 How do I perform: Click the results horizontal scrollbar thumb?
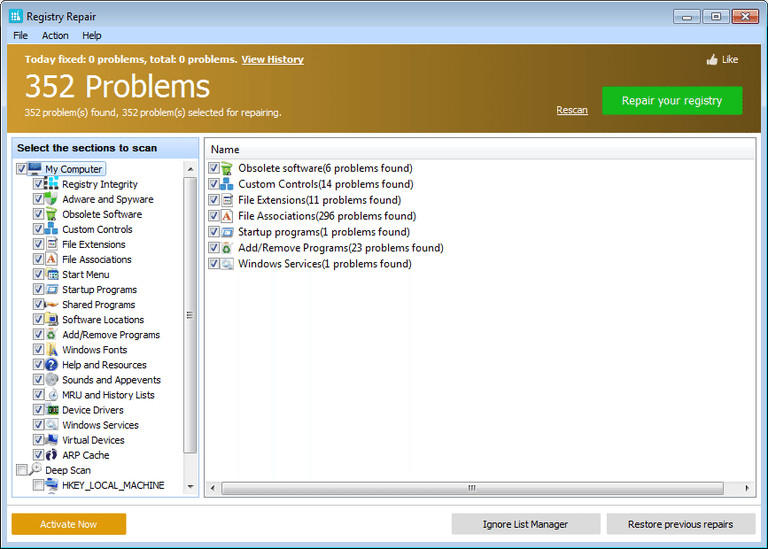(472, 488)
